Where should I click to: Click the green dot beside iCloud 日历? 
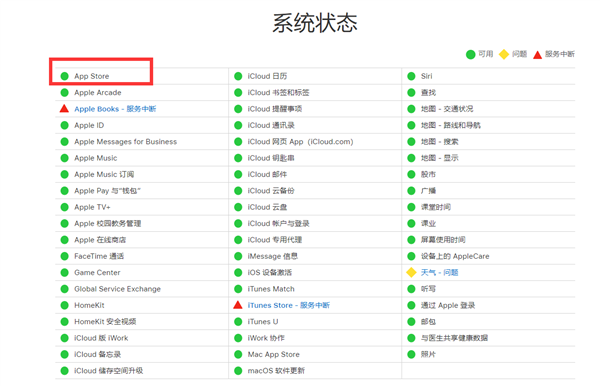pyautogui.click(x=238, y=76)
